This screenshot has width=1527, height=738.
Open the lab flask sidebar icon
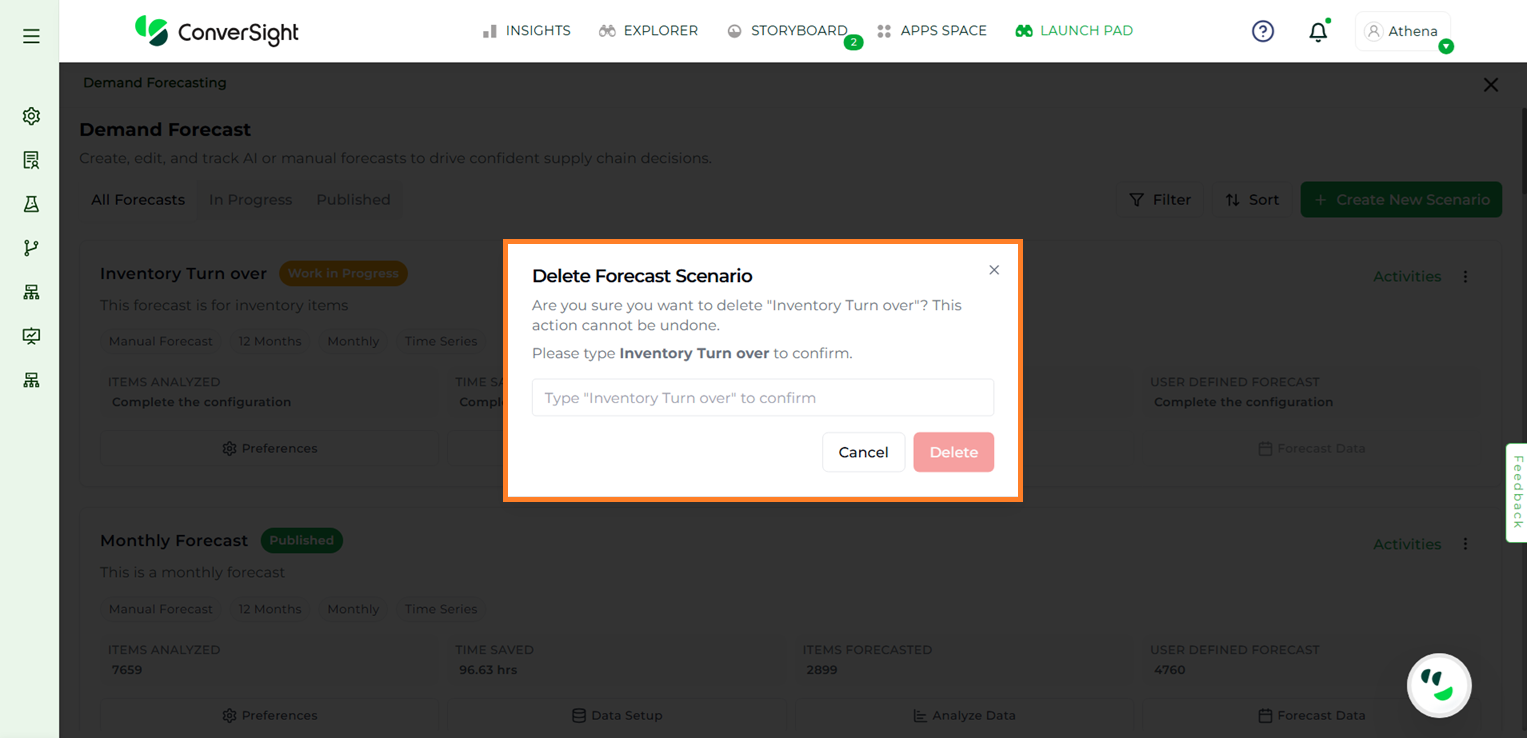pos(31,204)
